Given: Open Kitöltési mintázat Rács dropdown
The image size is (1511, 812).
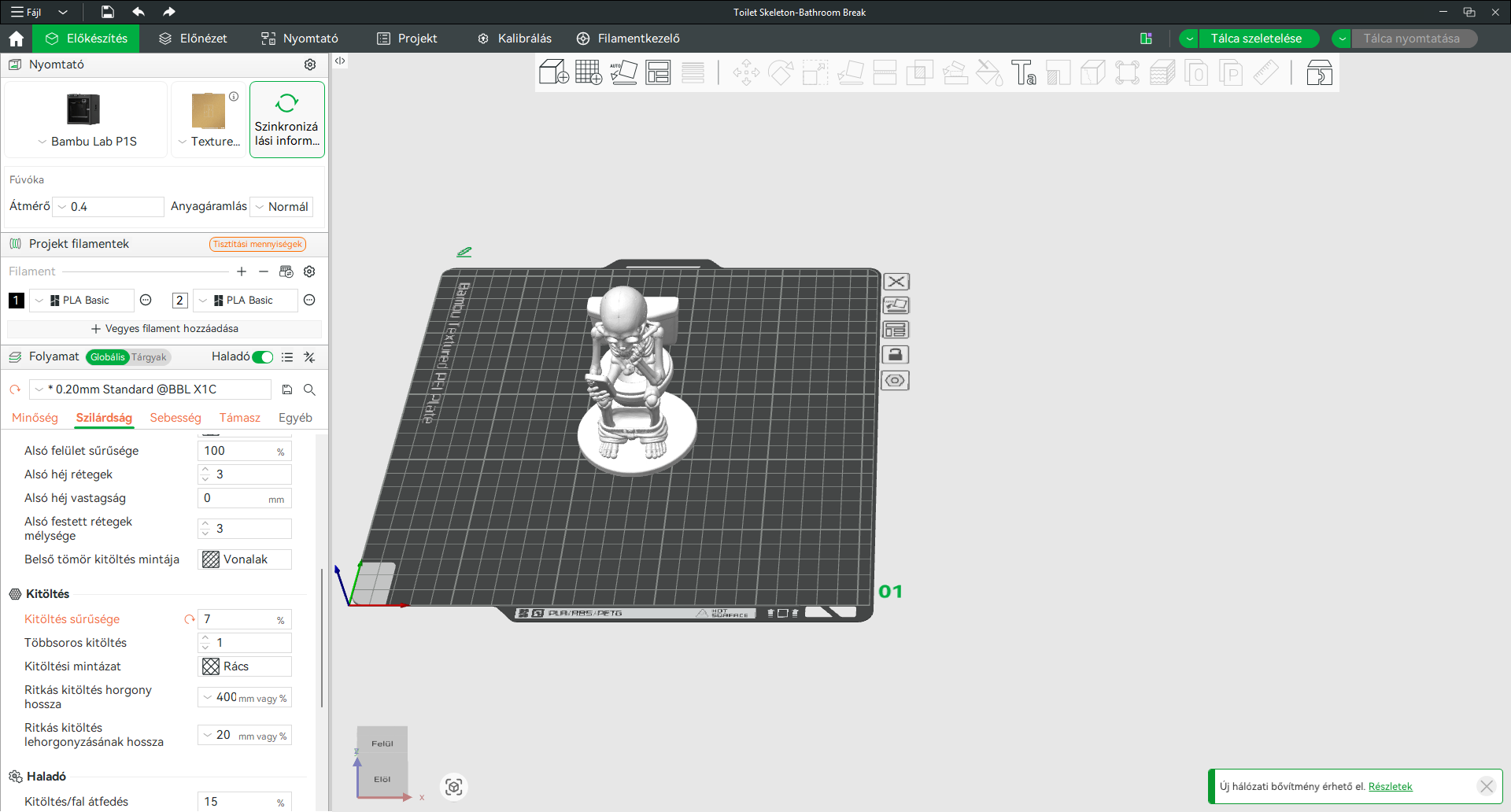Looking at the screenshot, I should tap(245, 666).
